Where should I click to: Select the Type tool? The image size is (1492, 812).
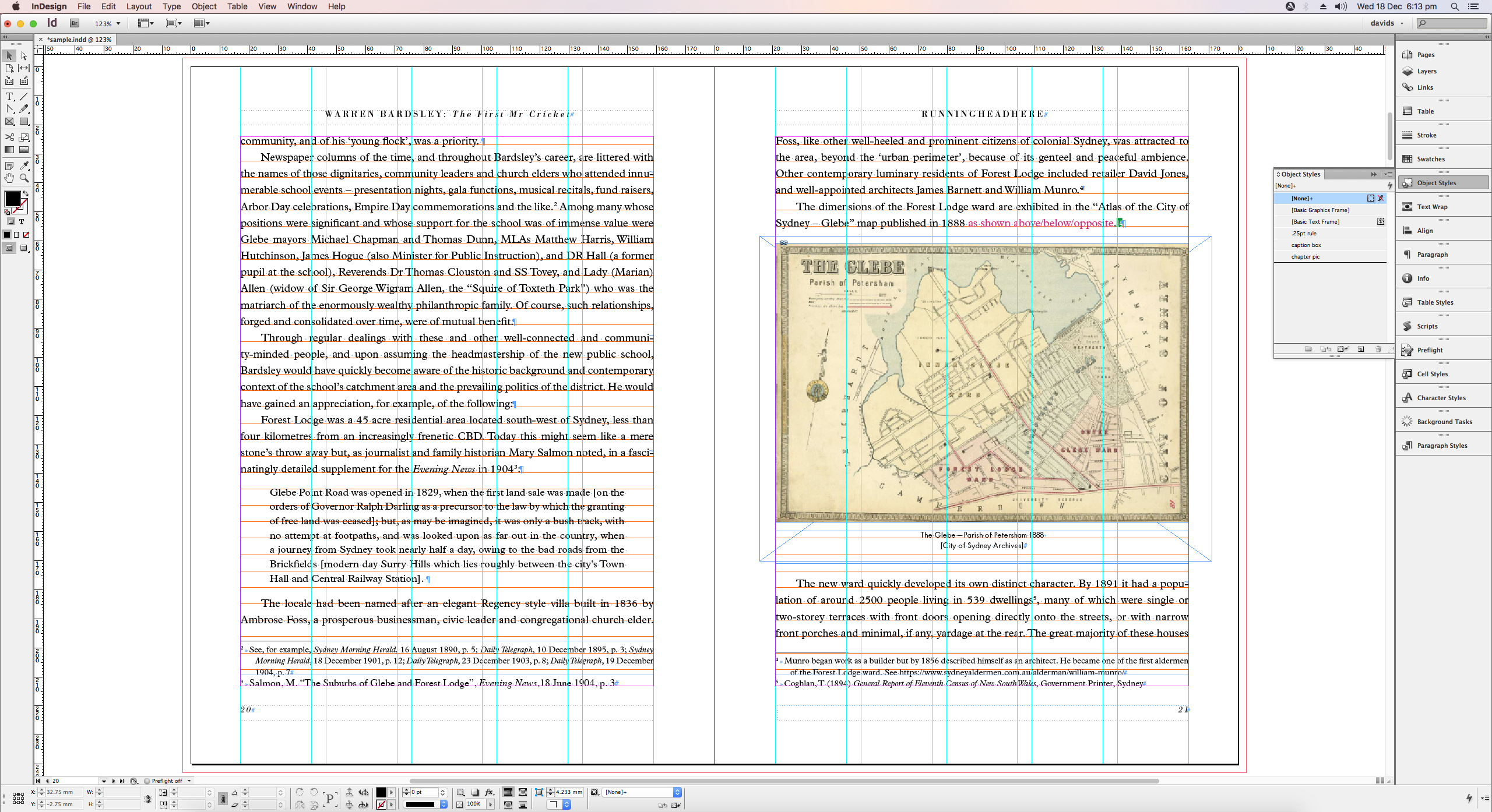(9, 97)
